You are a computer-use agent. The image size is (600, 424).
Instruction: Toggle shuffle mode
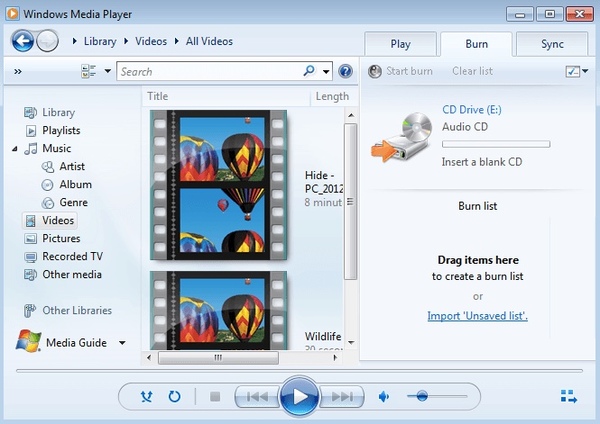147,396
